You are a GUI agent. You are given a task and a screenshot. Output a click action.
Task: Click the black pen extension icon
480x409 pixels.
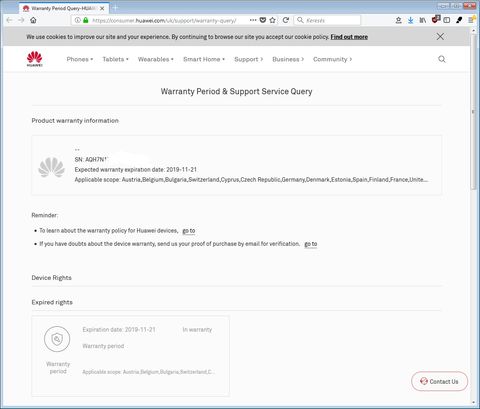tap(459, 20)
